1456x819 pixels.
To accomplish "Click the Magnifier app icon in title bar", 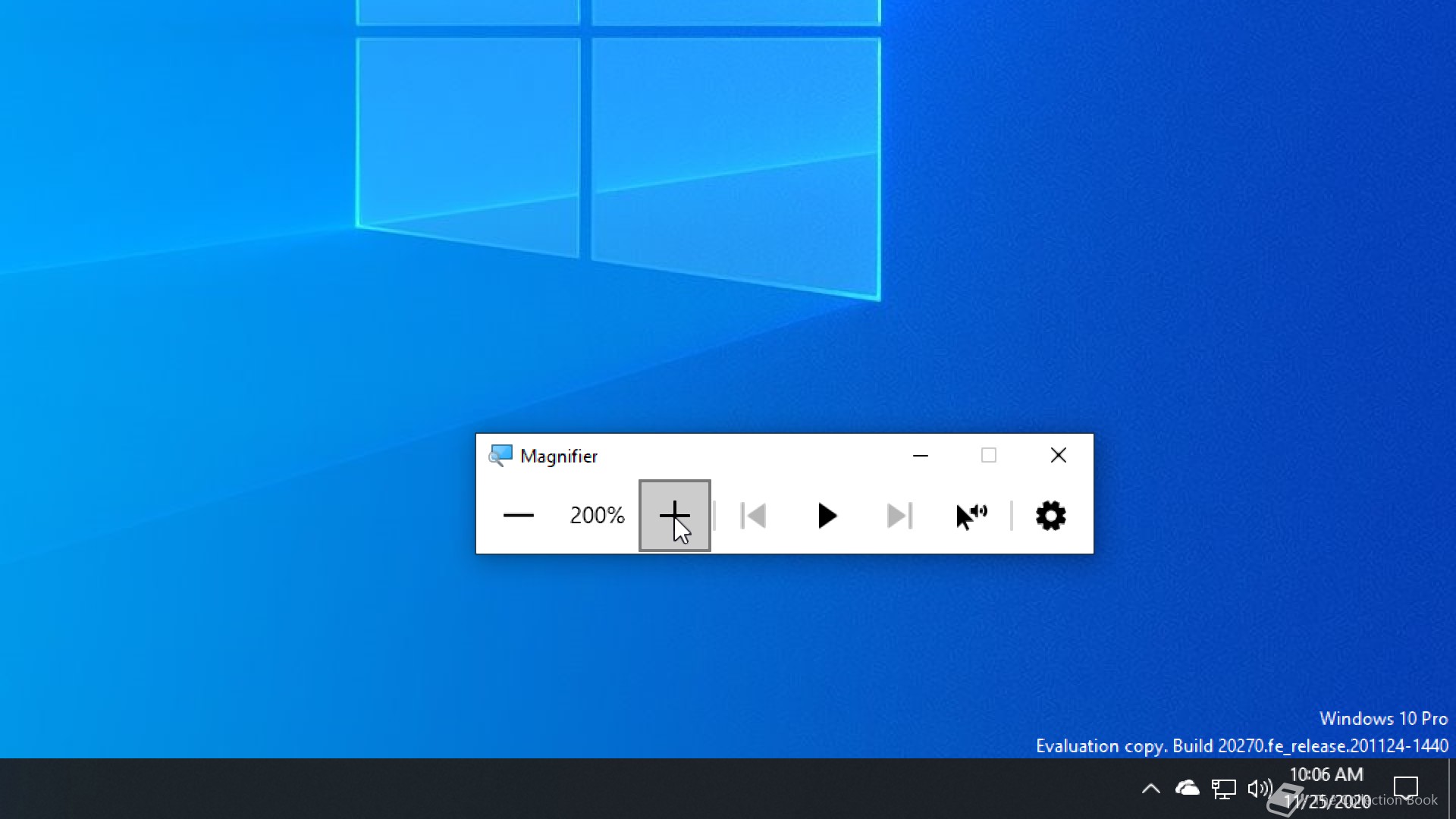I will point(500,456).
